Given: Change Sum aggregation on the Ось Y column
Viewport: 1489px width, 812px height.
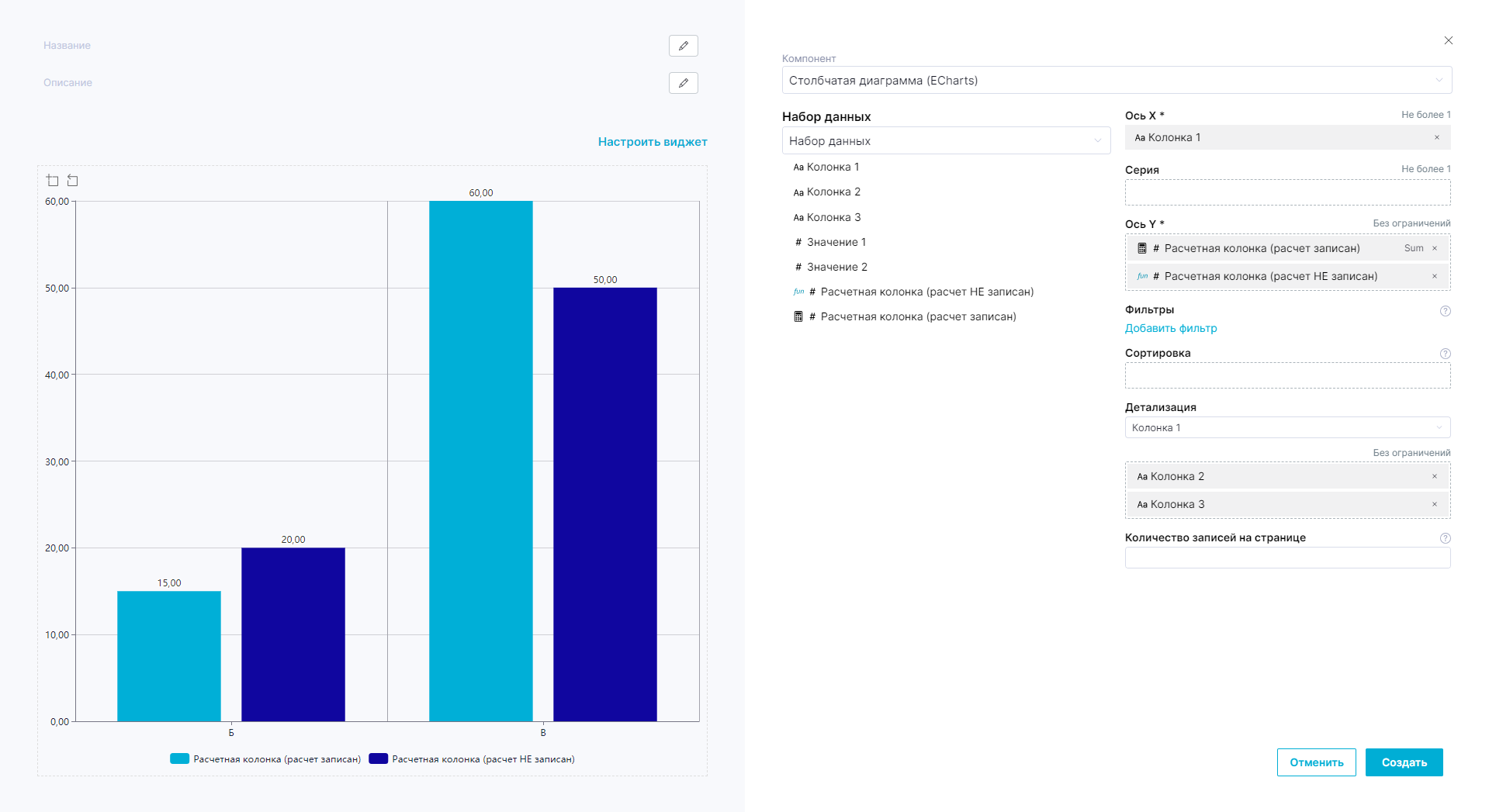Looking at the screenshot, I should click(1413, 248).
